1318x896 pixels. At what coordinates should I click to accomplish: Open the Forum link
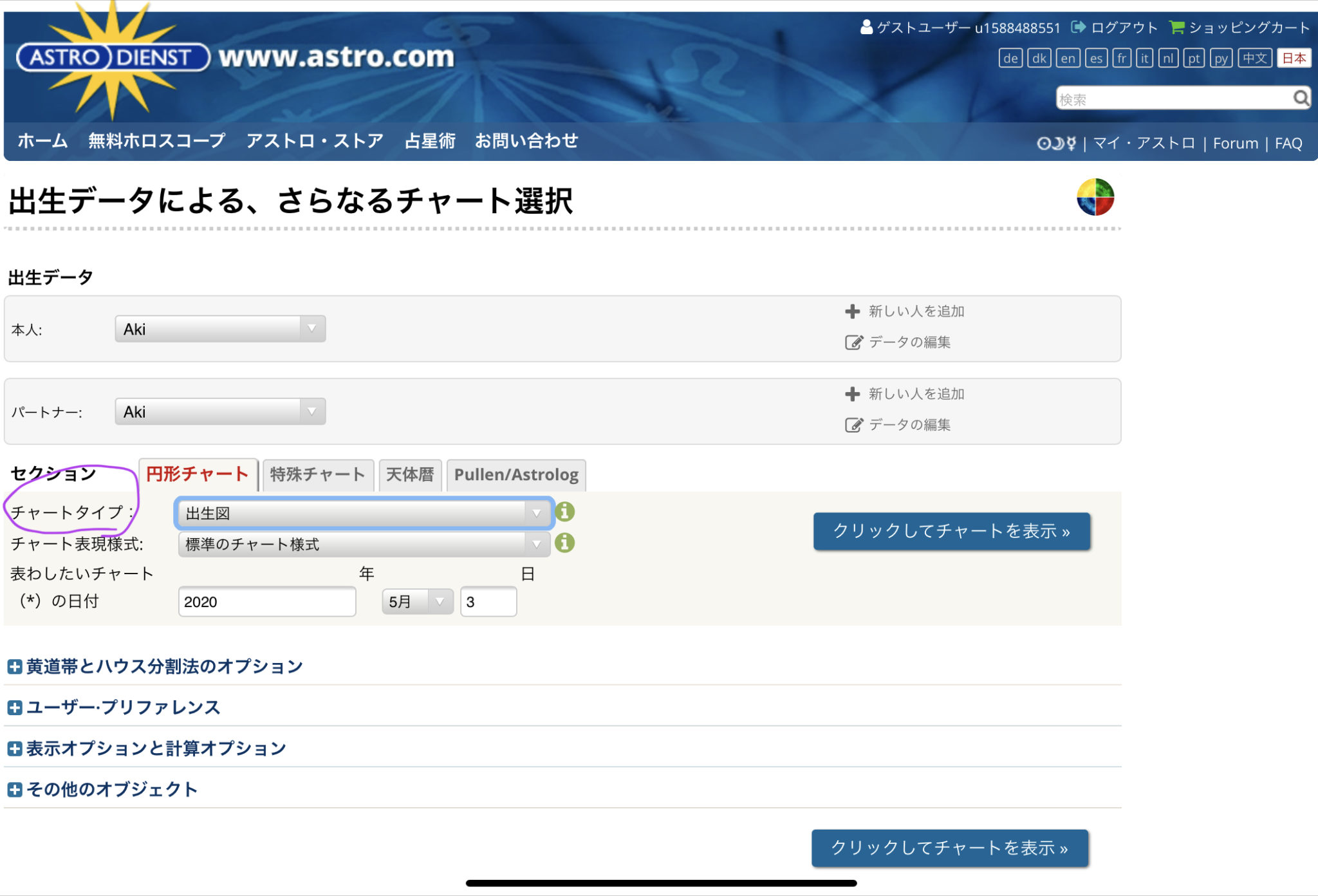1234,142
